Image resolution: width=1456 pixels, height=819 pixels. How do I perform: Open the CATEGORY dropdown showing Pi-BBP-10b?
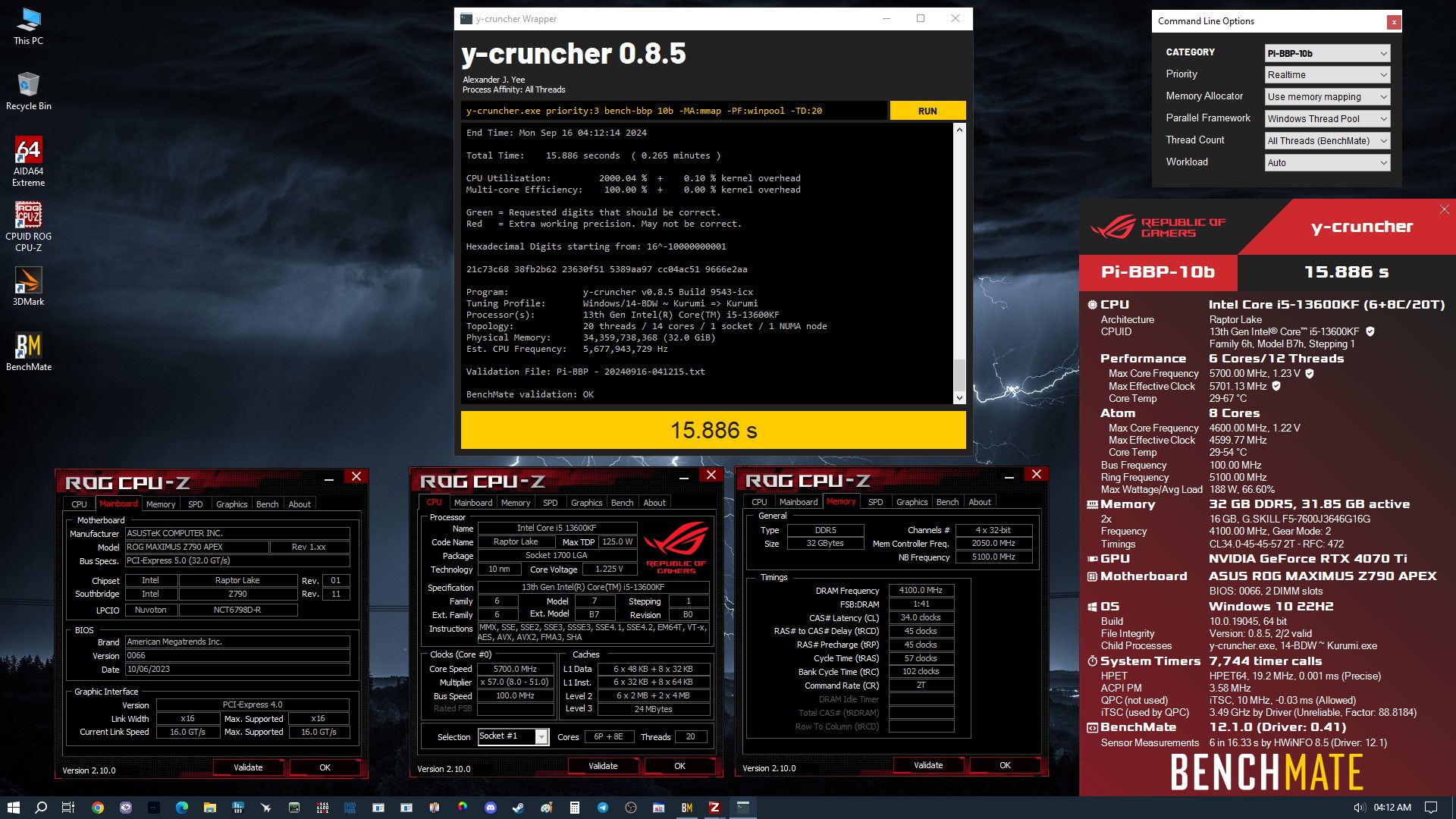point(1328,53)
